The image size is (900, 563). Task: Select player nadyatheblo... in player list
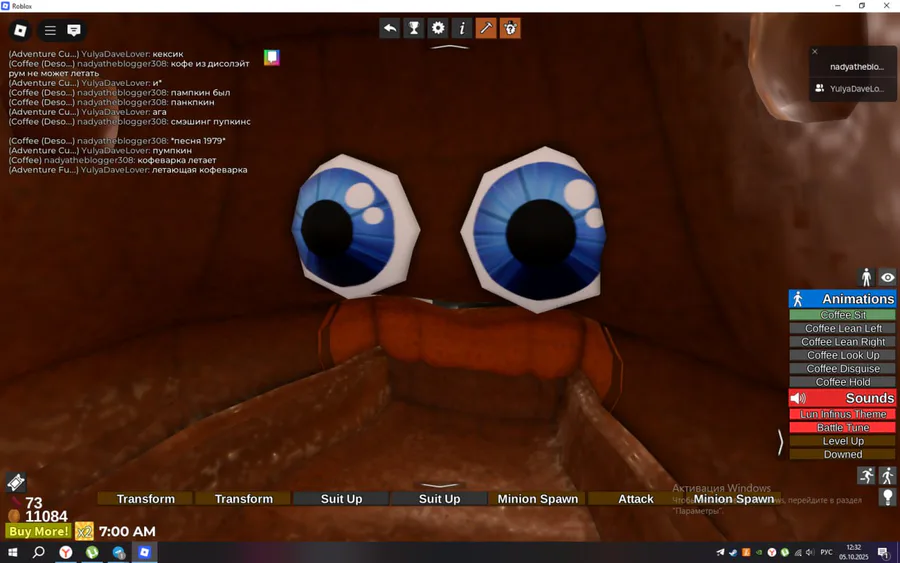[x=854, y=67]
